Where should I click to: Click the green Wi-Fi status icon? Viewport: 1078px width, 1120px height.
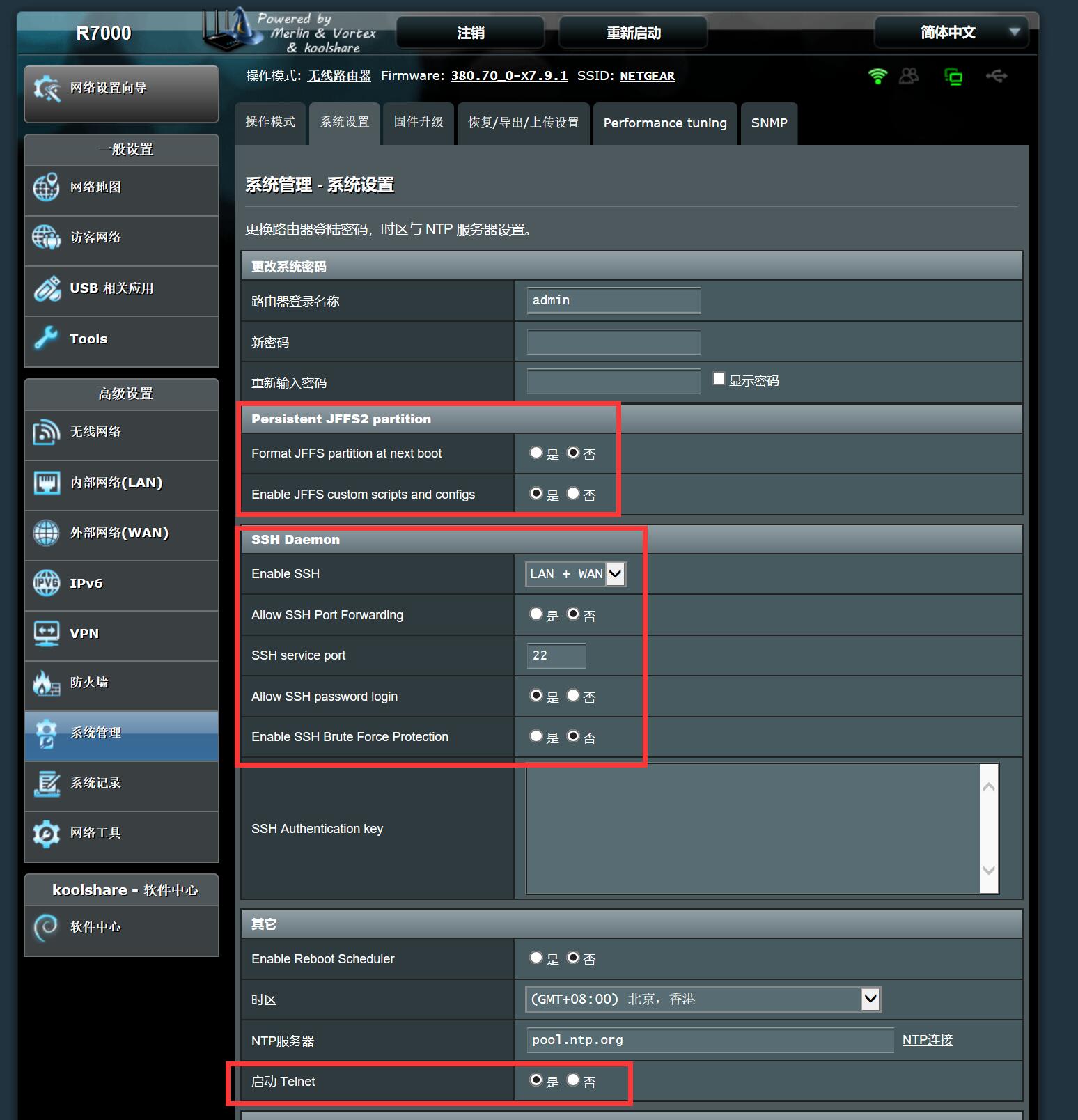pyautogui.click(x=878, y=76)
